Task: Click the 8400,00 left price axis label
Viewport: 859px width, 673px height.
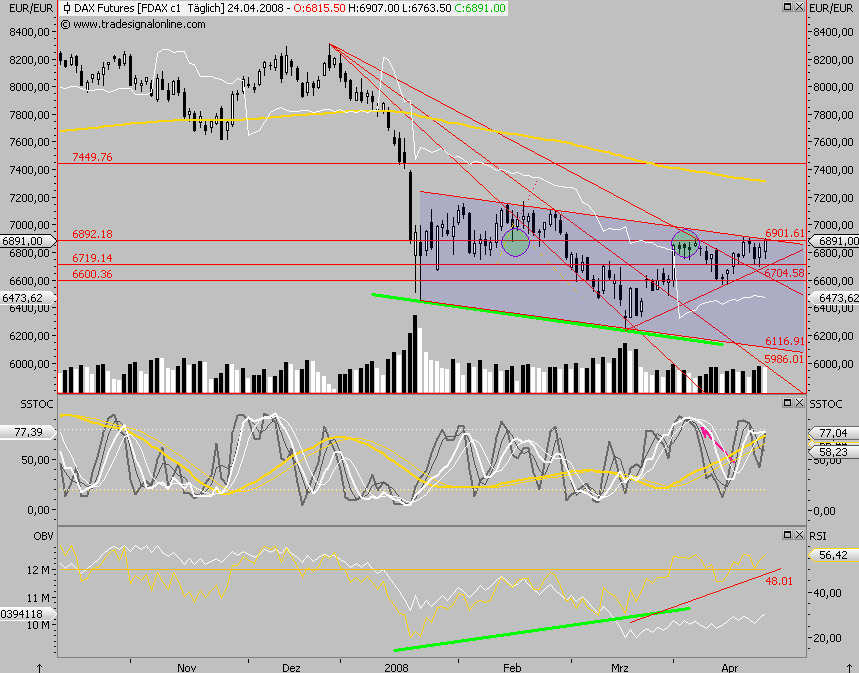Action: (30, 32)
